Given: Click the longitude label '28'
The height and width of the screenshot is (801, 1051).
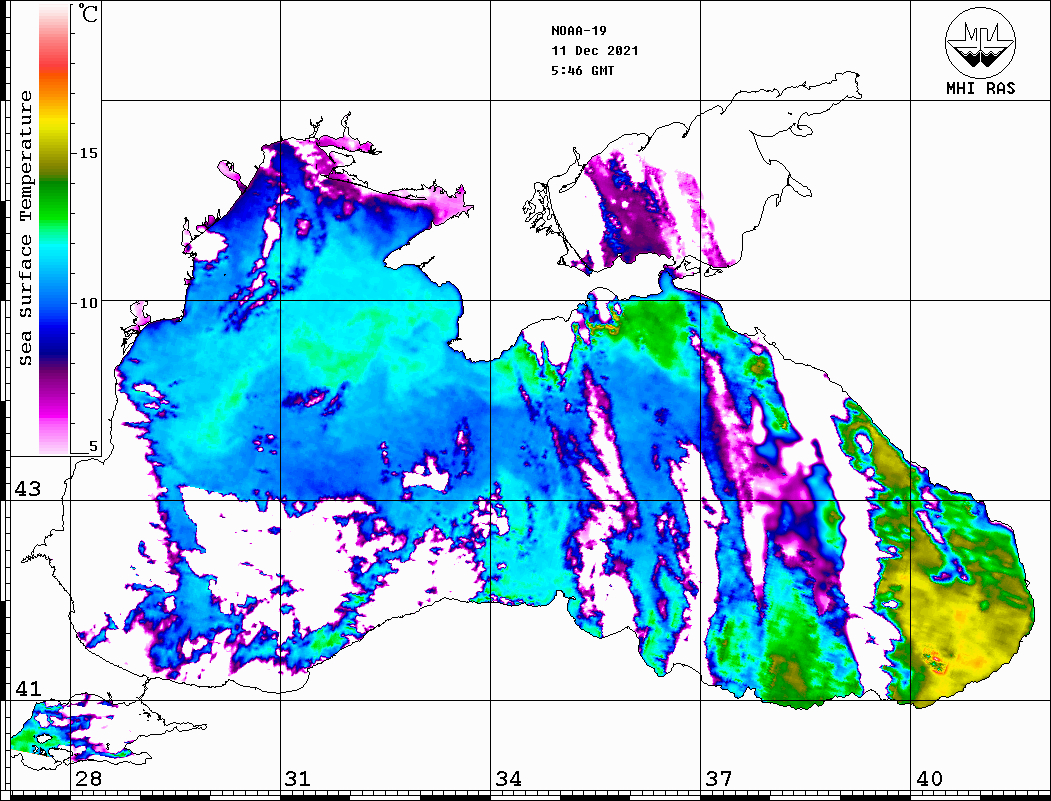Looking at the screenshot, I should (x=88, y=779).
